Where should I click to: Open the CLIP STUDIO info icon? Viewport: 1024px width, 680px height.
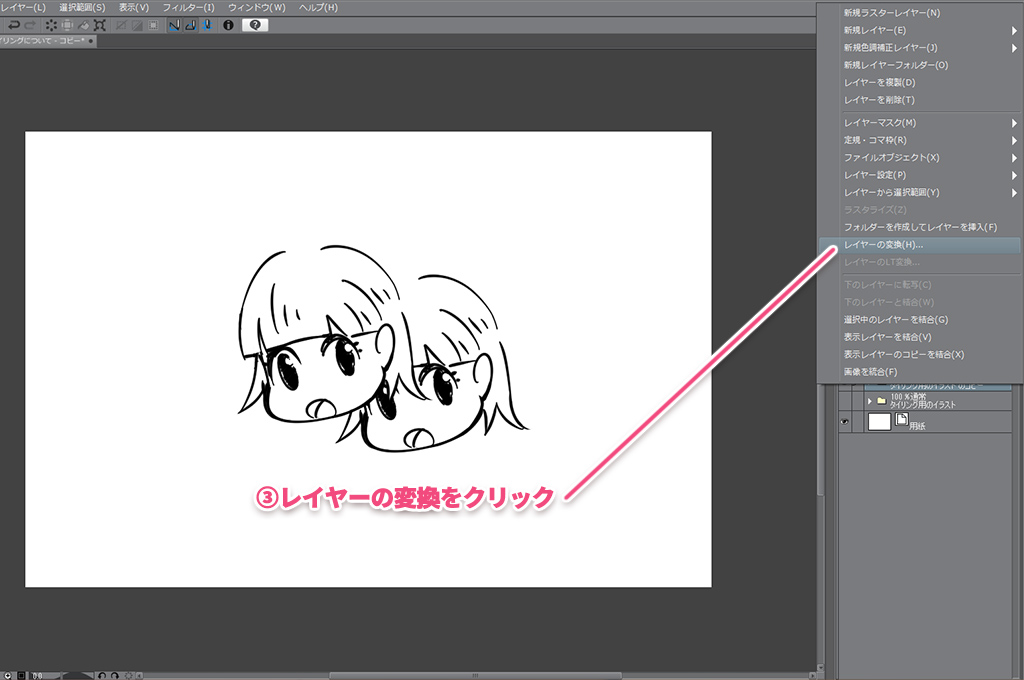pyautogui.click(x=228, y=25)
